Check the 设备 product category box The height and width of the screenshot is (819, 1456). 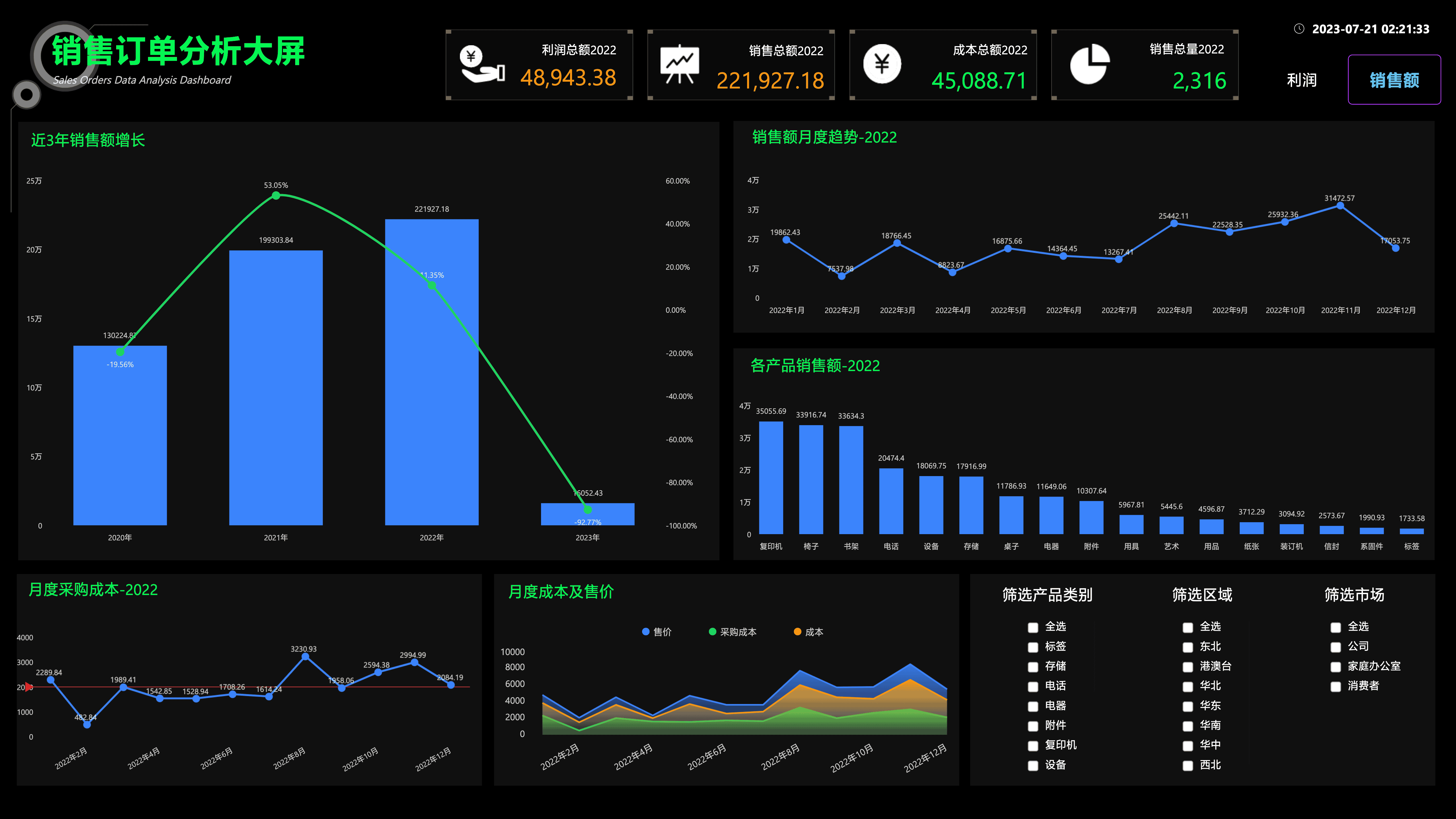(1033, 766)
